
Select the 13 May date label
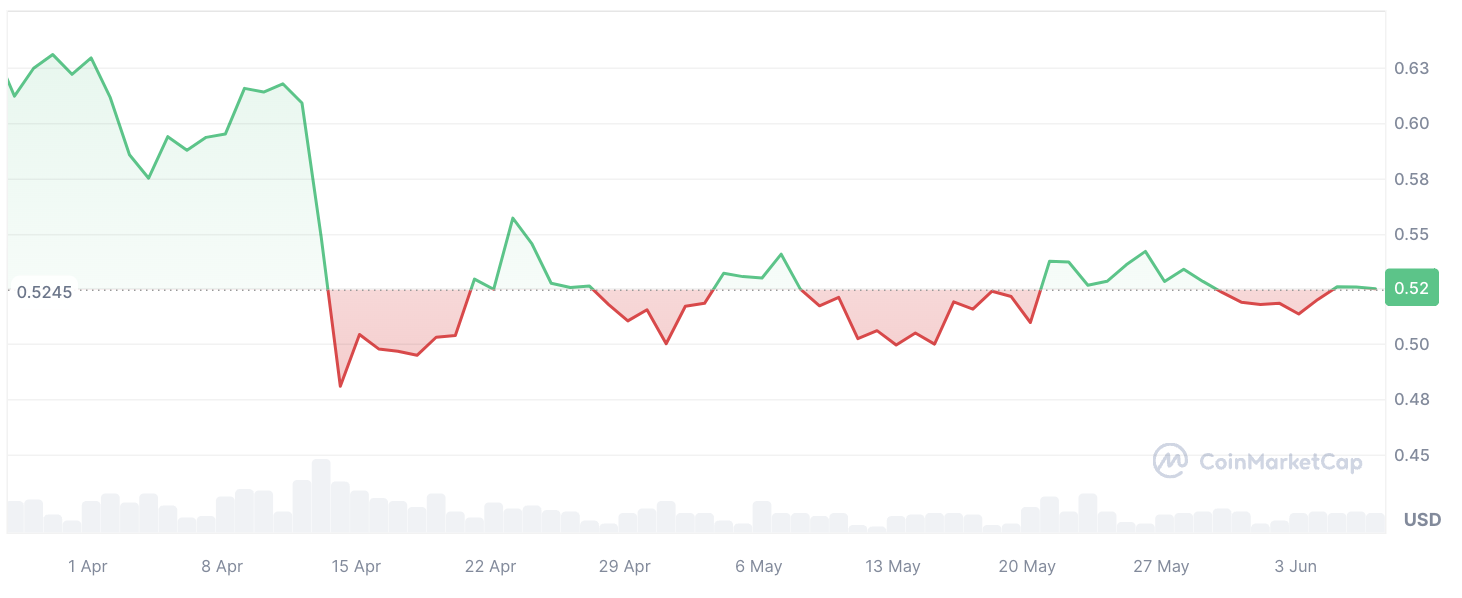[x=893, y=567]
